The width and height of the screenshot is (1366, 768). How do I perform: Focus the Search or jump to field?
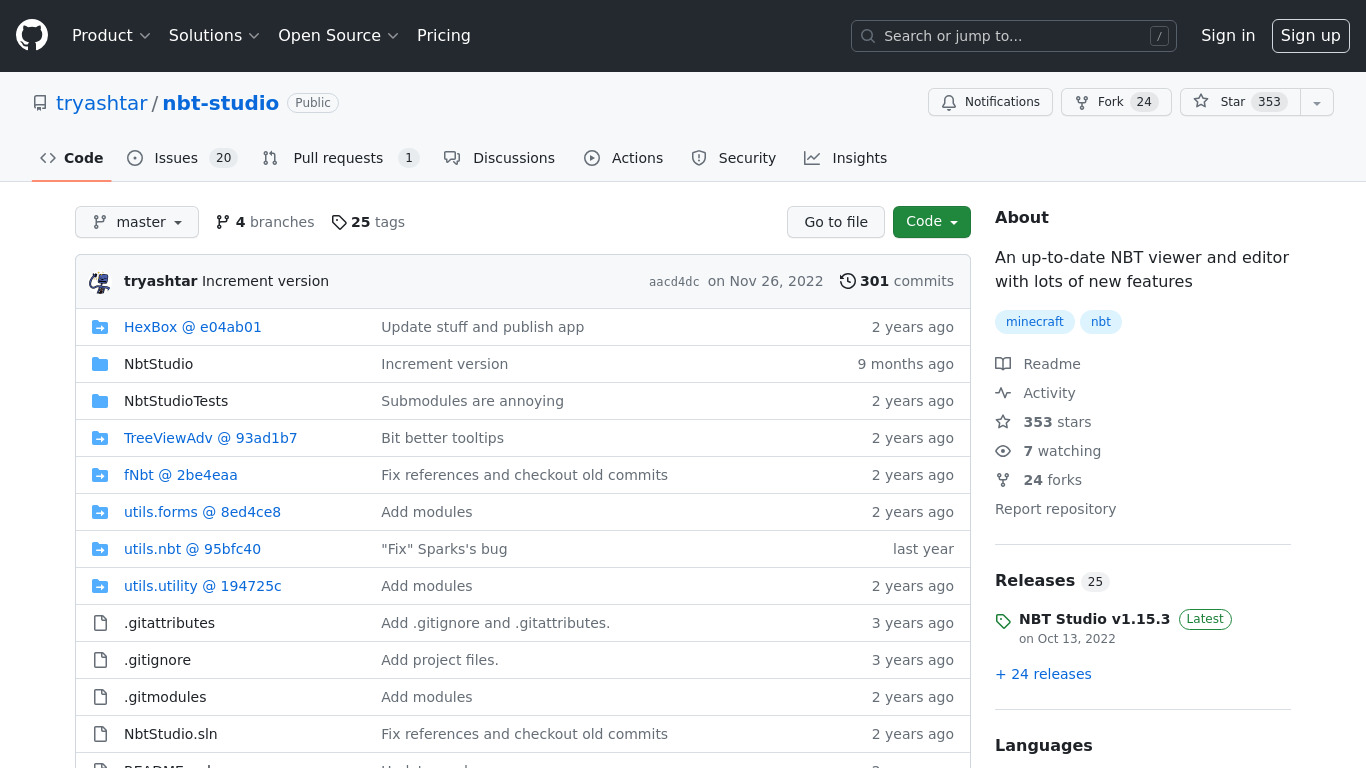tap(1013, 36)
